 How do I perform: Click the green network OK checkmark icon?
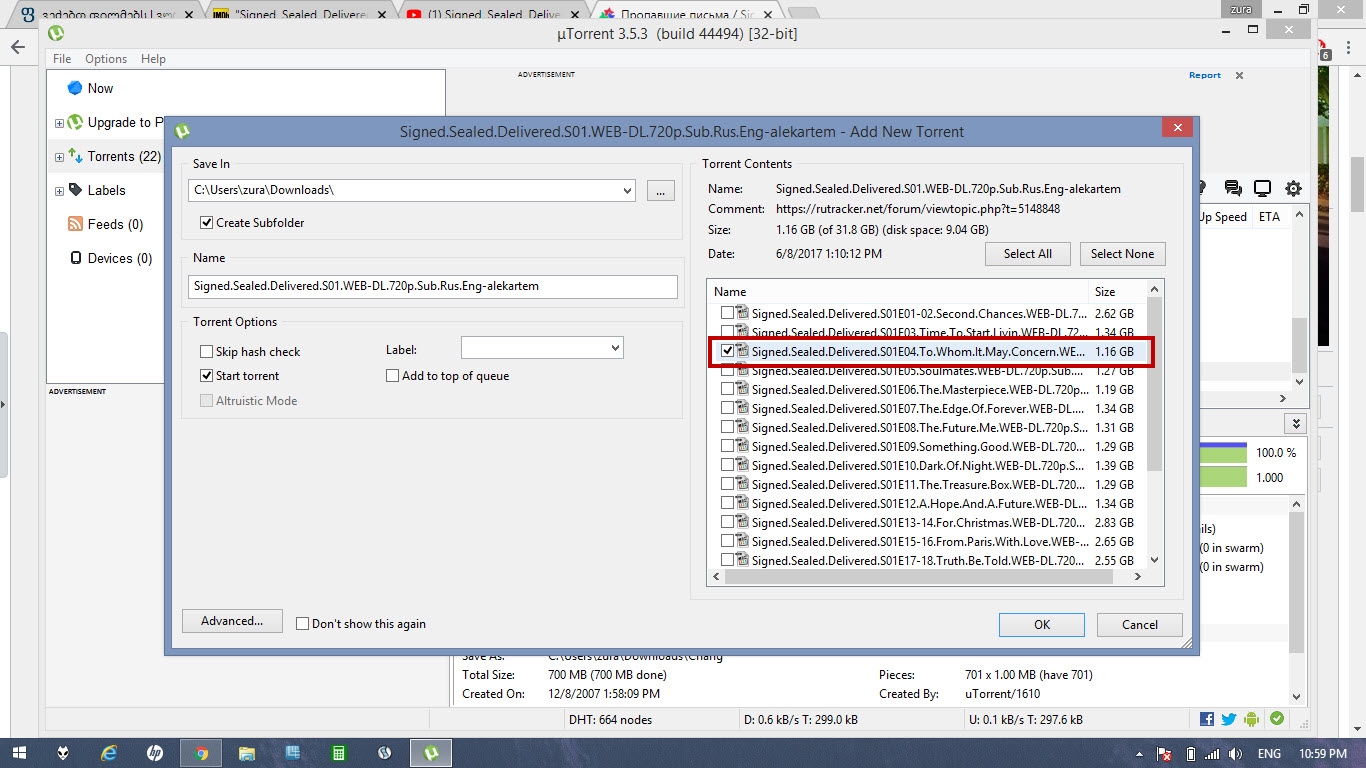[1277, 719]
